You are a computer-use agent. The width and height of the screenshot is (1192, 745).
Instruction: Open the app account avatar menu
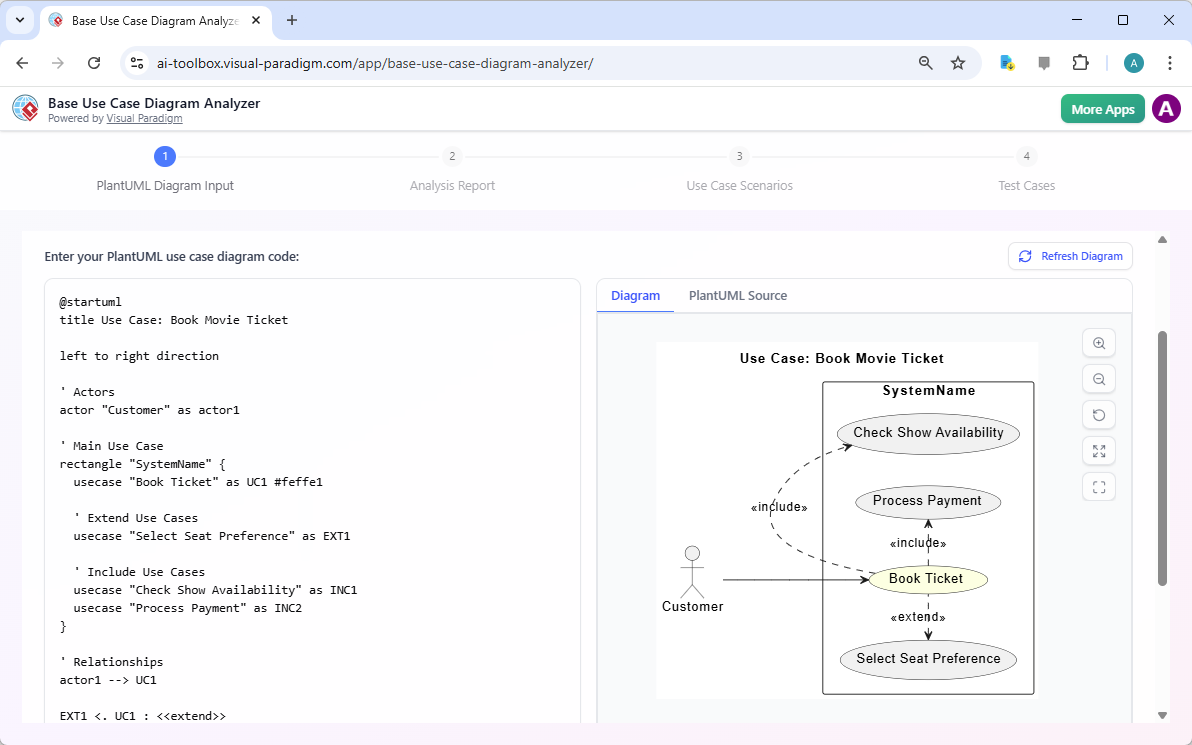[x=1166, y=108]
